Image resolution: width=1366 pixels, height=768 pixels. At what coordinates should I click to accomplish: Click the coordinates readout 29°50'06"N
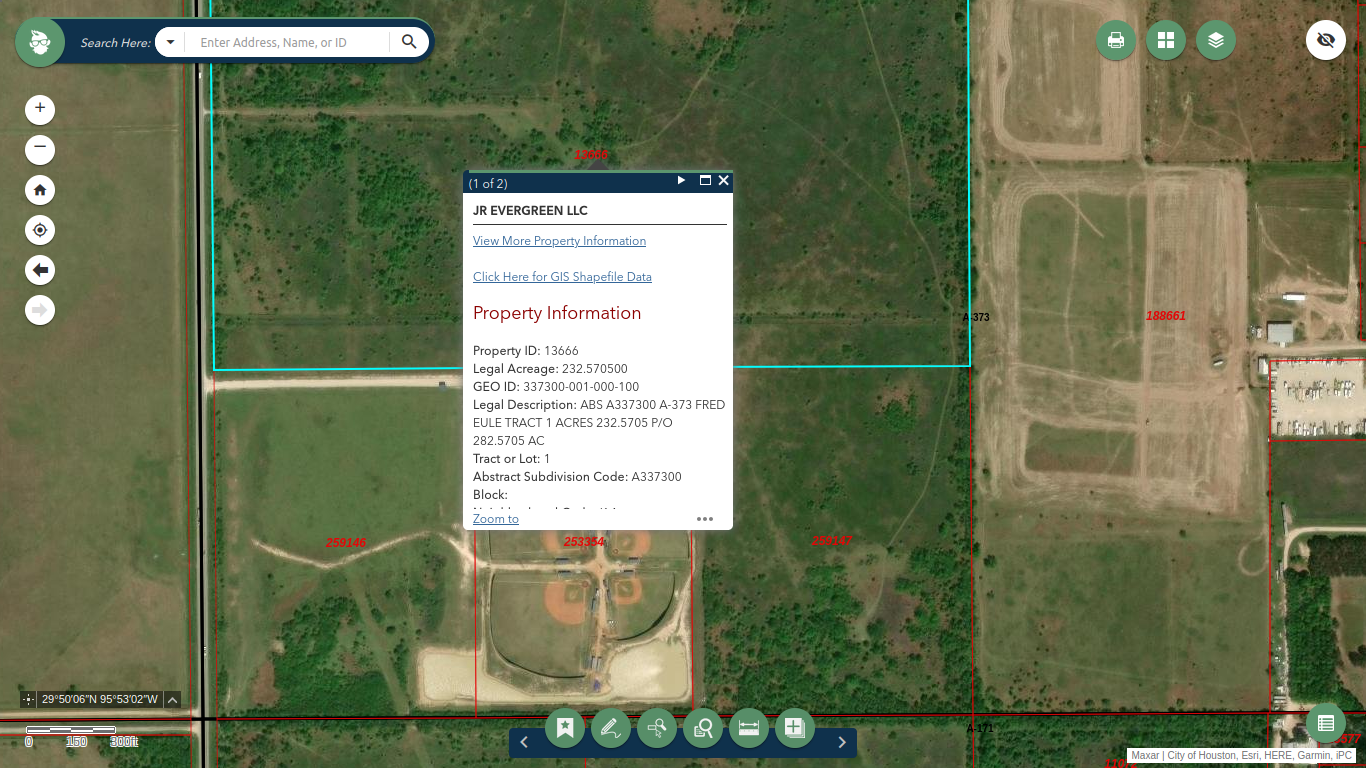pos(100,700)
